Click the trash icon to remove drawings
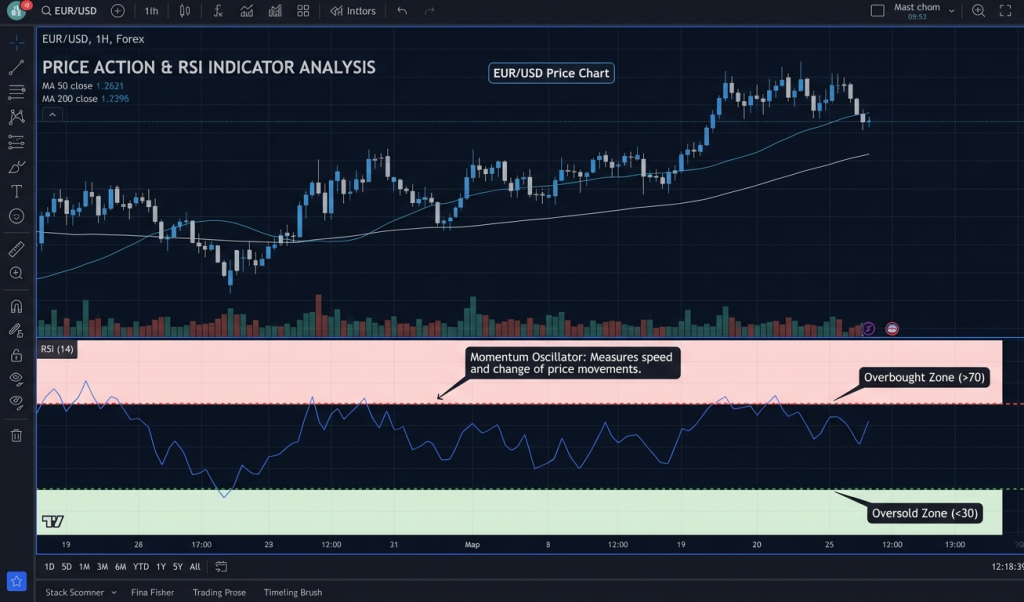 [16, 435]
